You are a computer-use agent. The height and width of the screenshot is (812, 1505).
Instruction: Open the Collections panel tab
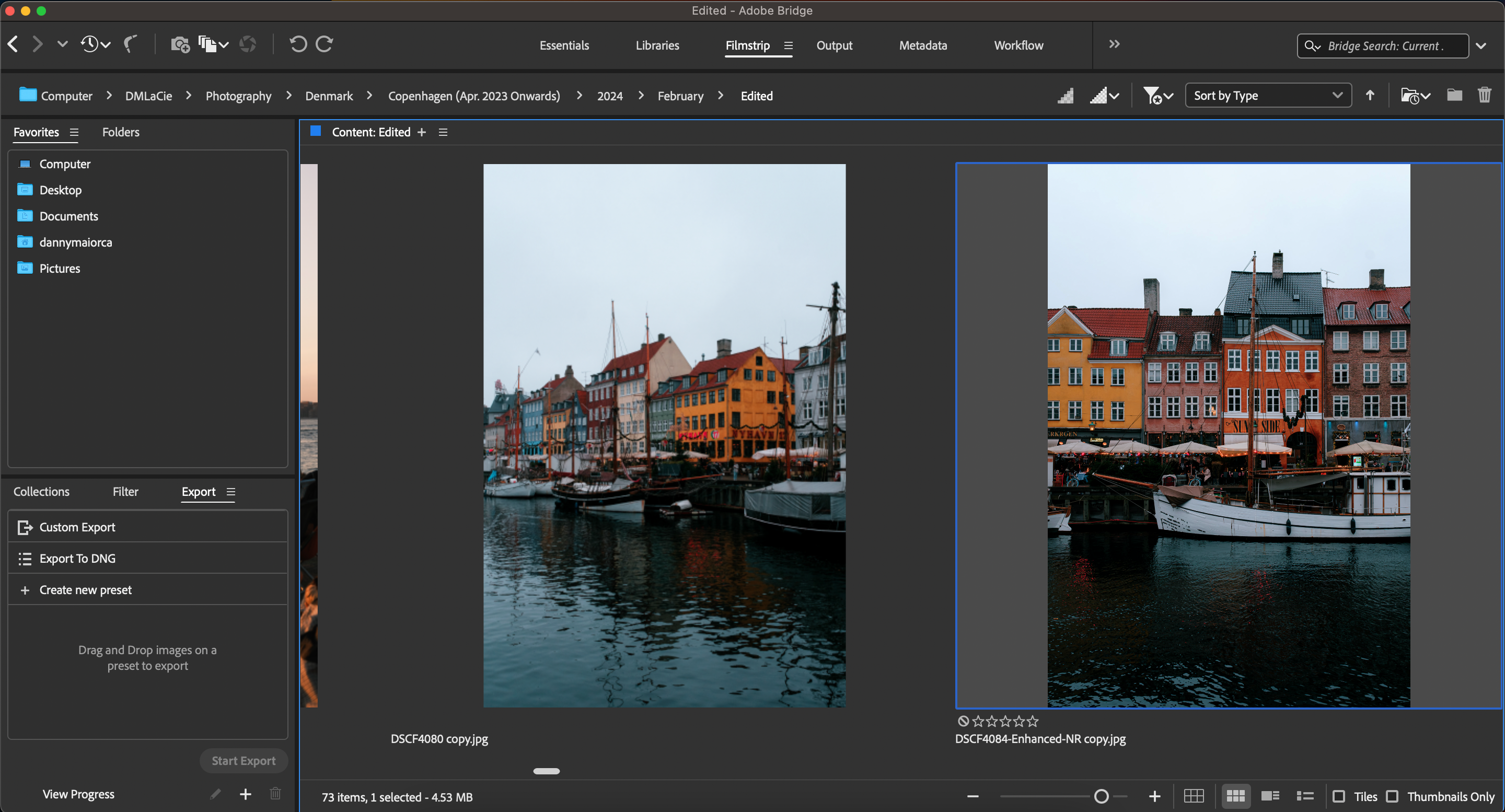point(41,491)
